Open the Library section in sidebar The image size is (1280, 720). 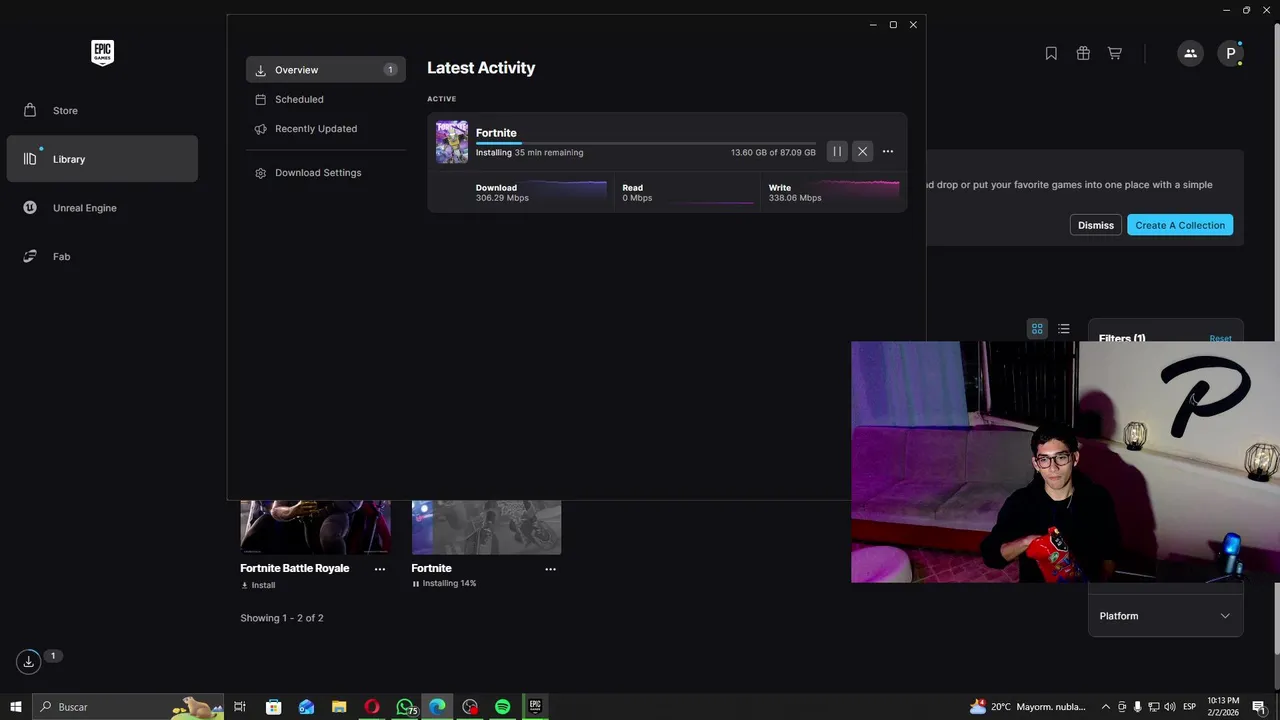click(x=102, y=159)
